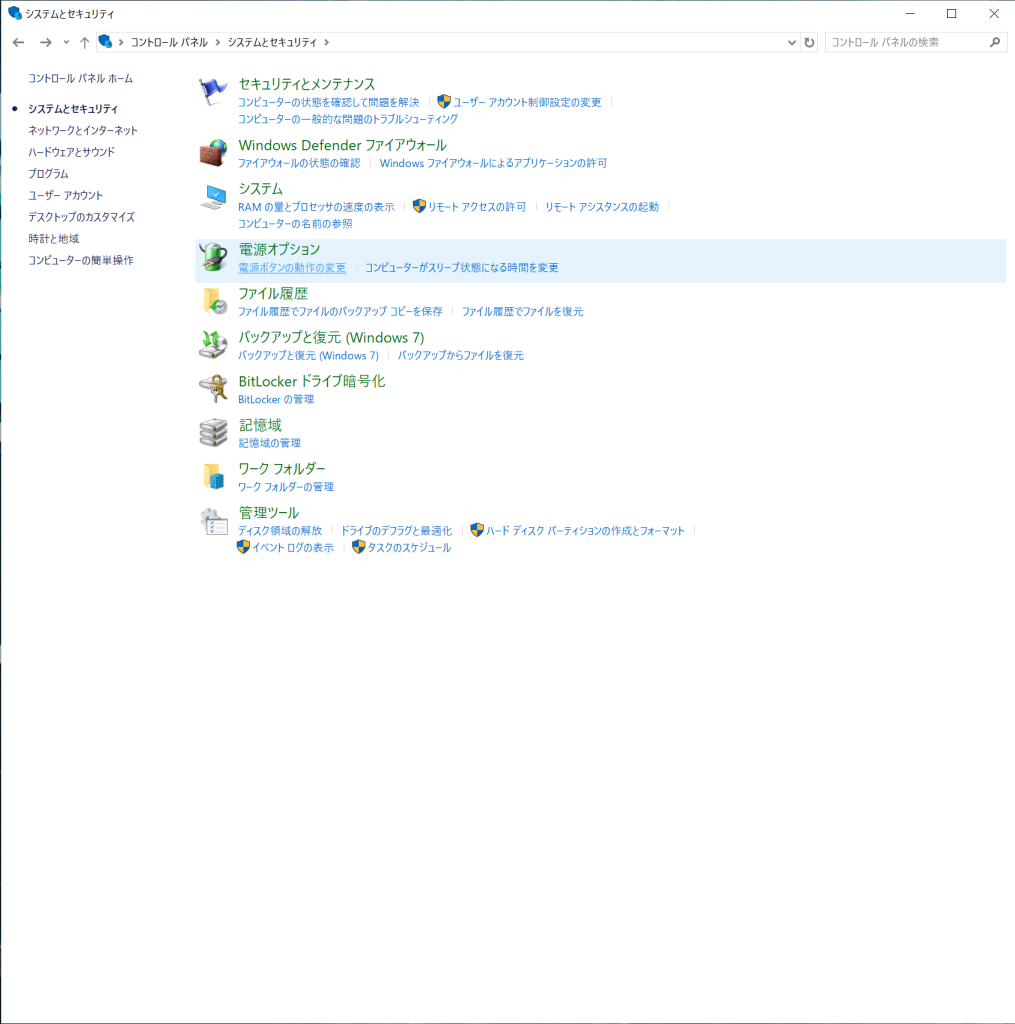Click the ワーク フォルダー icon

click(x=213, y=477)
